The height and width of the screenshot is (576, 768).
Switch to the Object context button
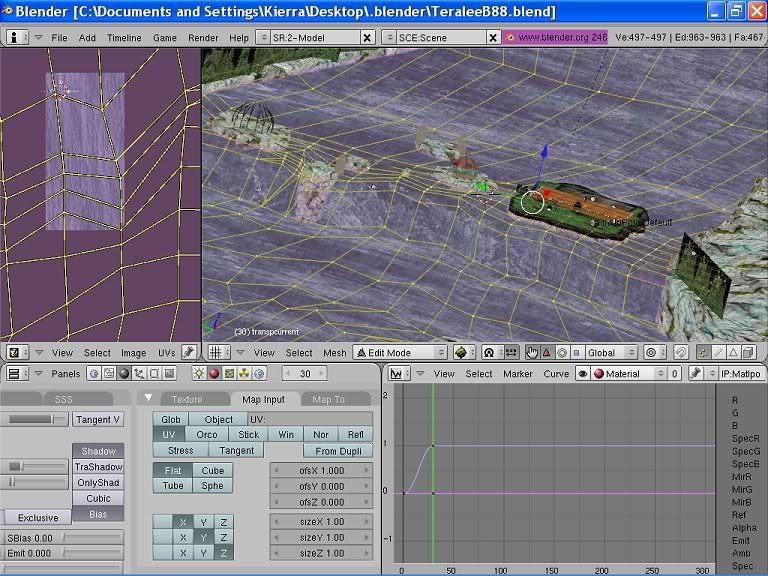pyautogui.click(x=139, y=374)
